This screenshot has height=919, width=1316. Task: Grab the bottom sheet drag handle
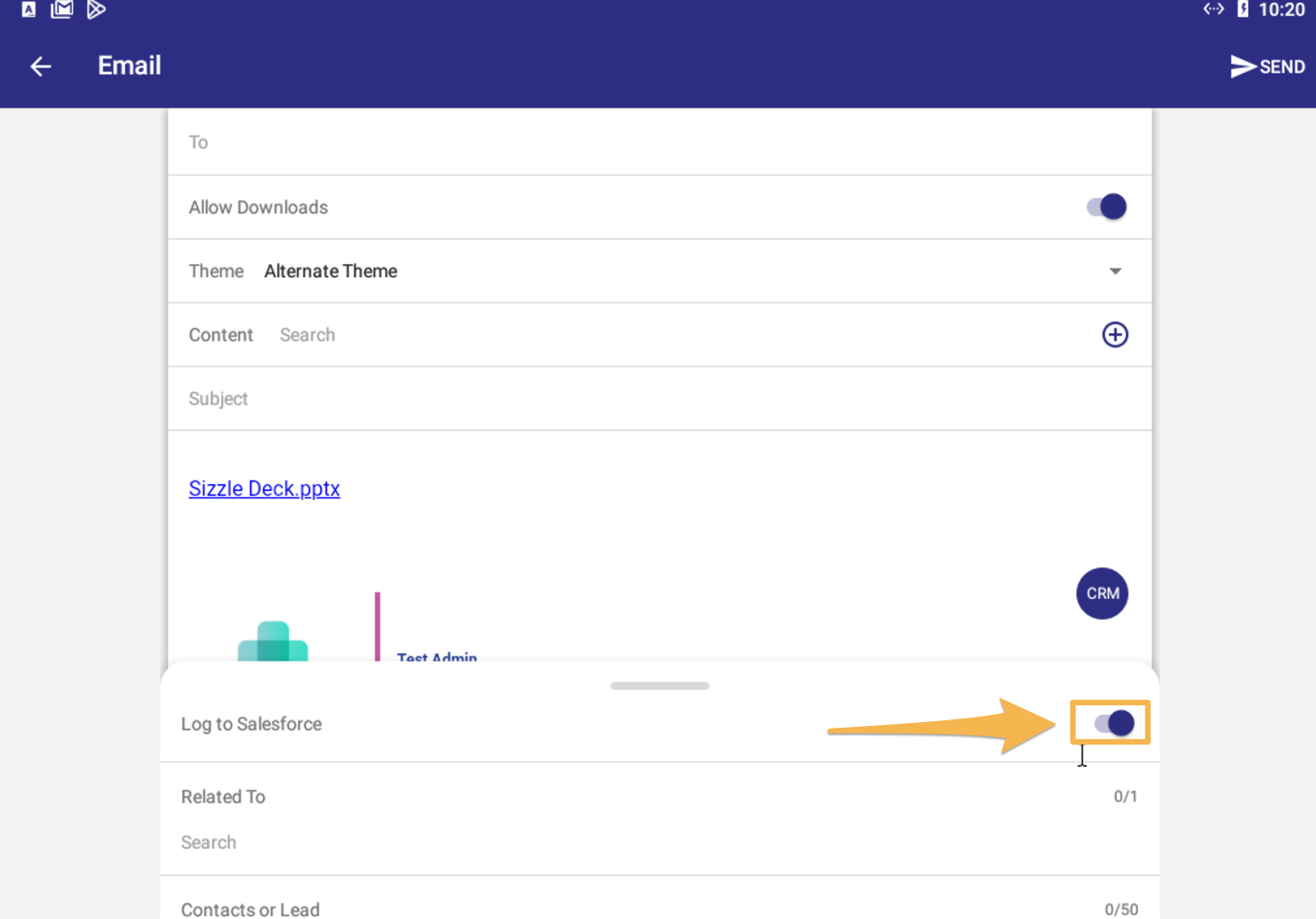point(659,686)
